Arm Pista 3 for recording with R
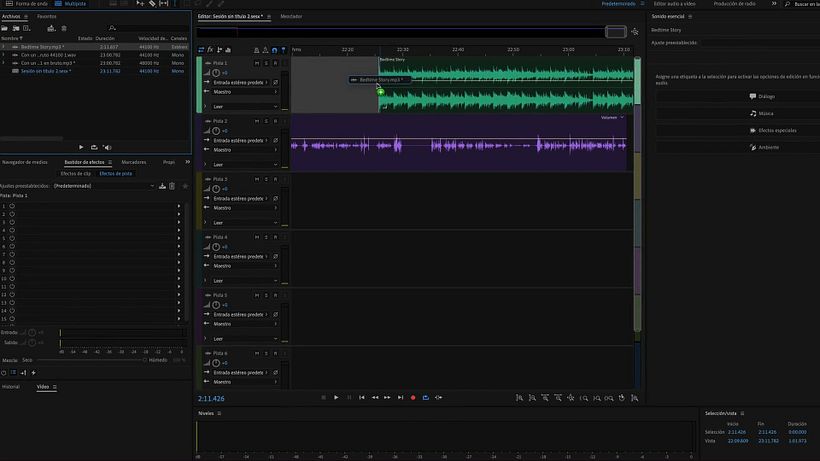Viewport: 820px width, 461px height. tap(276, 179)
